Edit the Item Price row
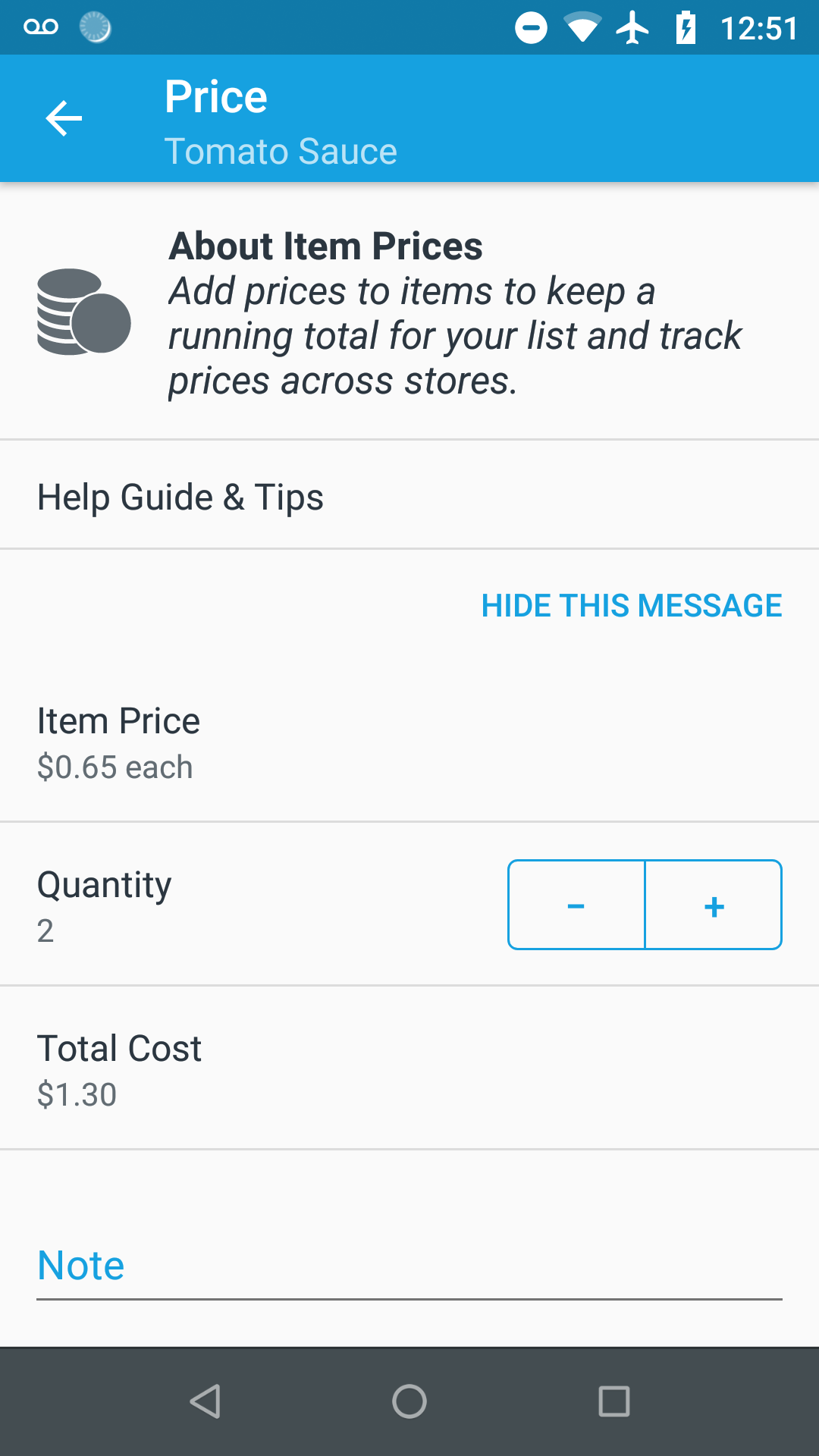This screenshot has height=1456, width=819. point(409,742)
